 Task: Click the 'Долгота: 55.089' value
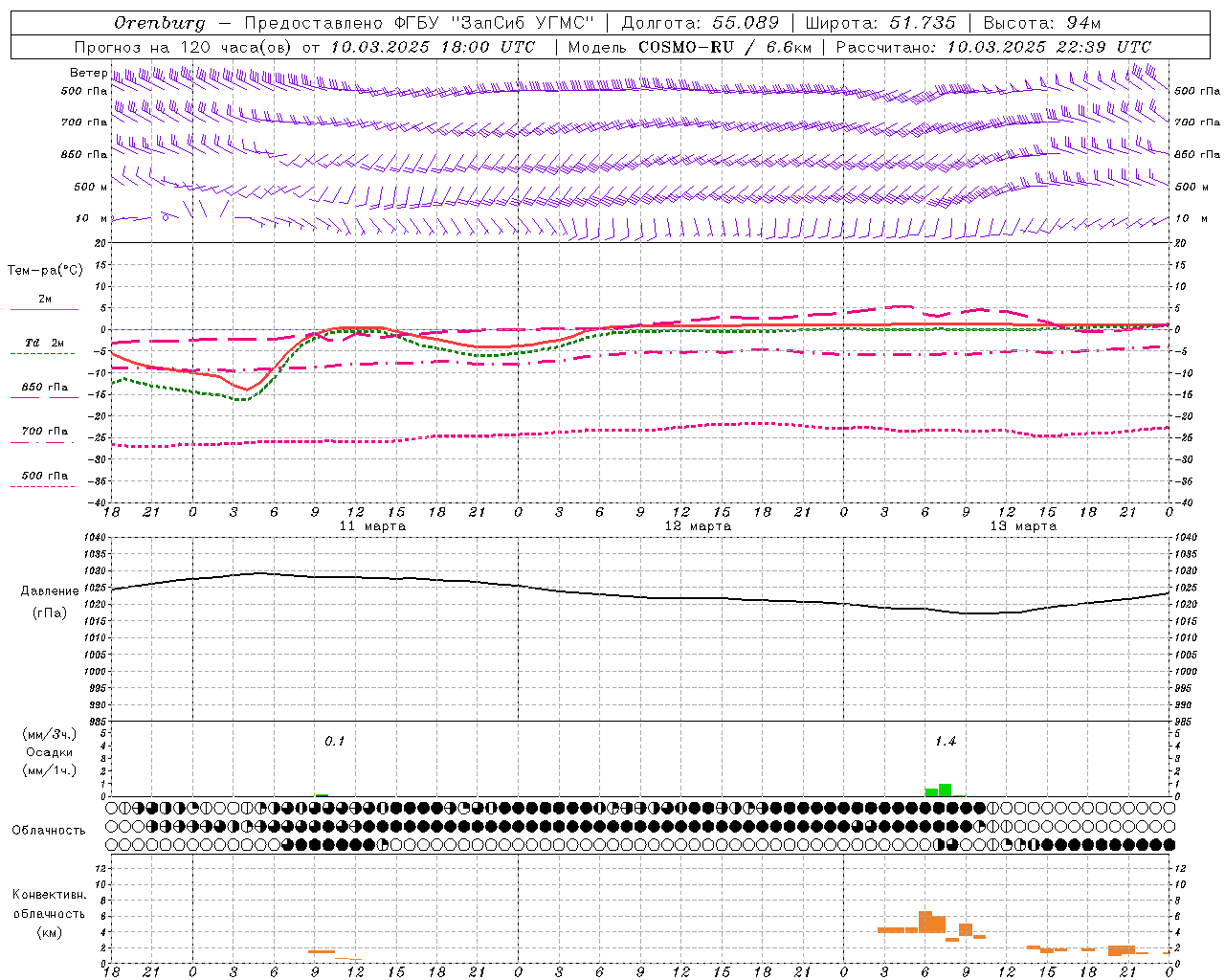701,23
